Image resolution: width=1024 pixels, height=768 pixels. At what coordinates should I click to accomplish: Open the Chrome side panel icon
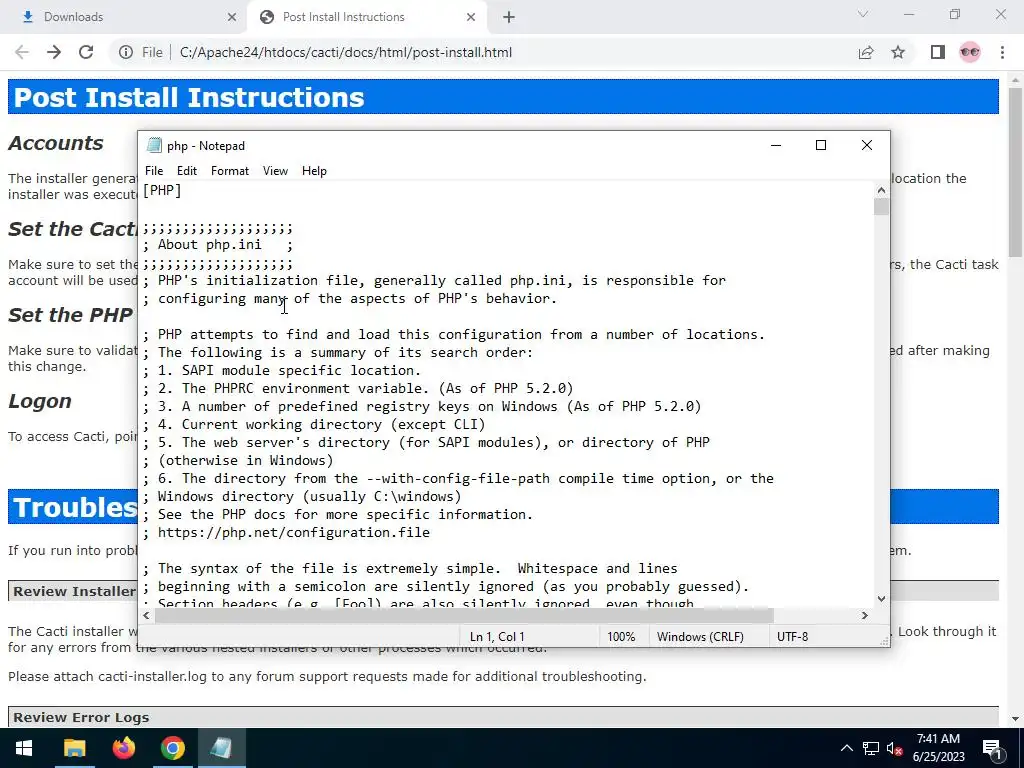(938, 52)
